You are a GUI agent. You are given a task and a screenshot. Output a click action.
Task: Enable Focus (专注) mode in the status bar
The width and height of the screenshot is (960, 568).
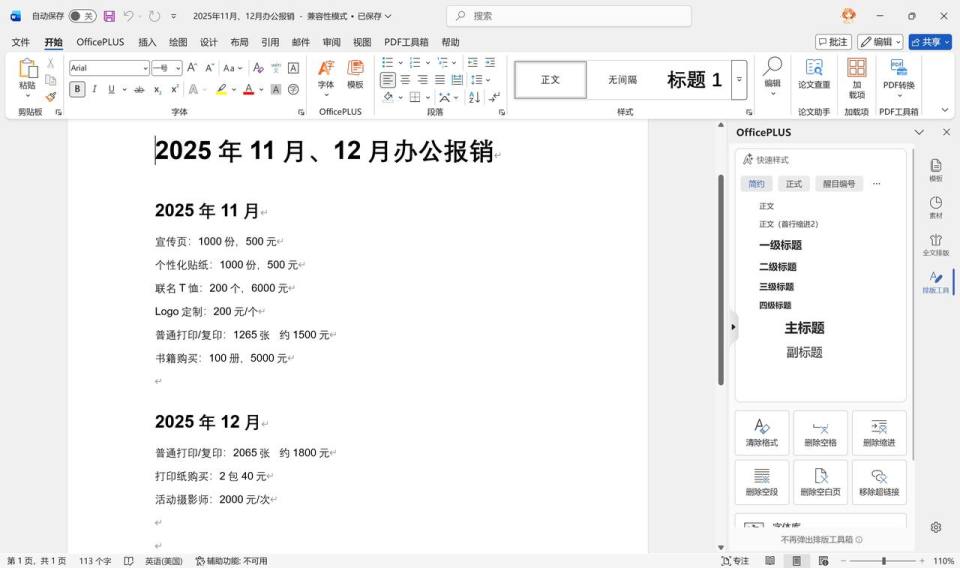coord(735,561)
